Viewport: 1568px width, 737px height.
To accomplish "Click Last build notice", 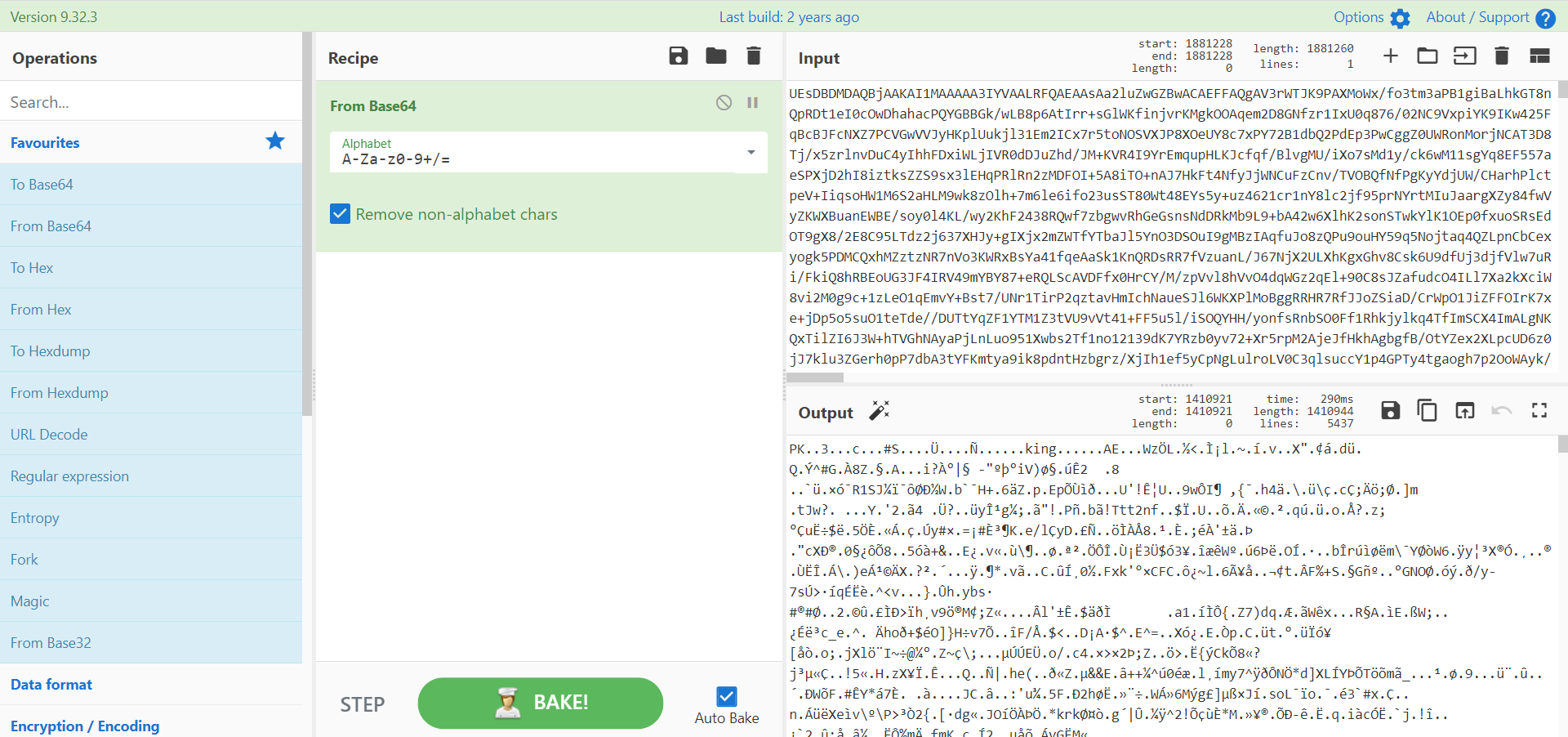I will coord(789,17).
